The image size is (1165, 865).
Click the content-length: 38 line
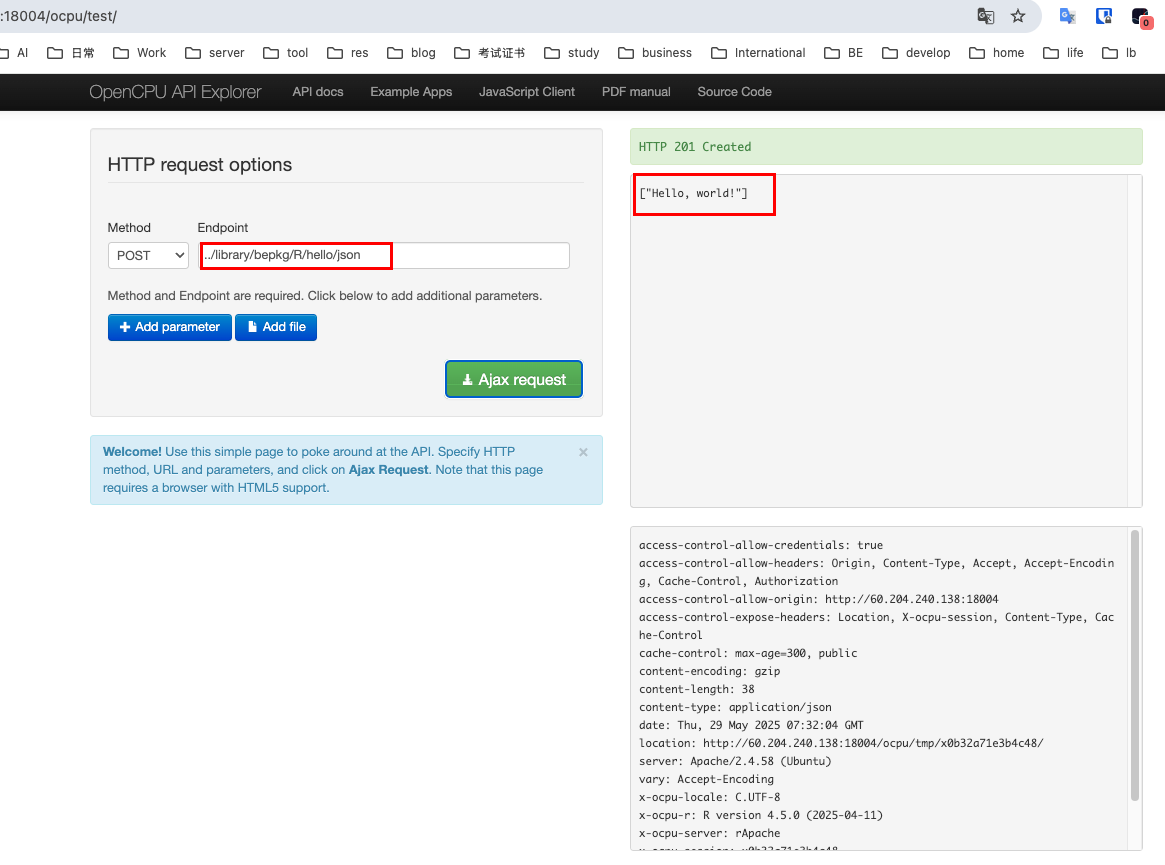(697, 689)
